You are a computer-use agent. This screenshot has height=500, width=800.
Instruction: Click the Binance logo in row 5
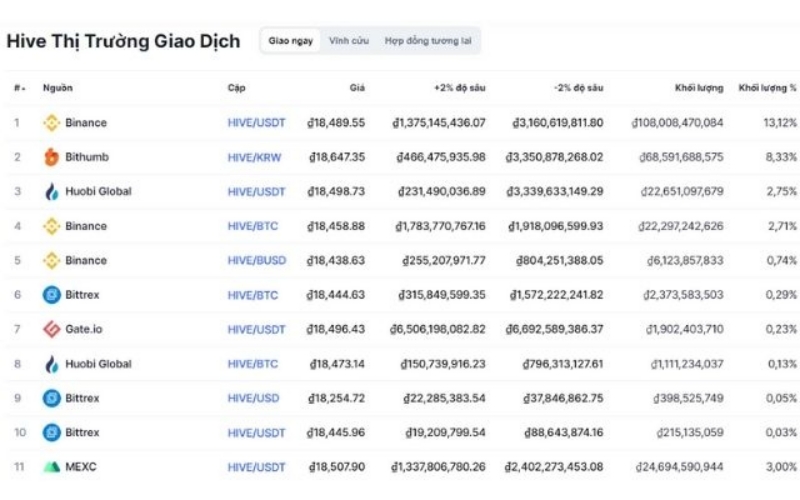click(x=52, y=261)
